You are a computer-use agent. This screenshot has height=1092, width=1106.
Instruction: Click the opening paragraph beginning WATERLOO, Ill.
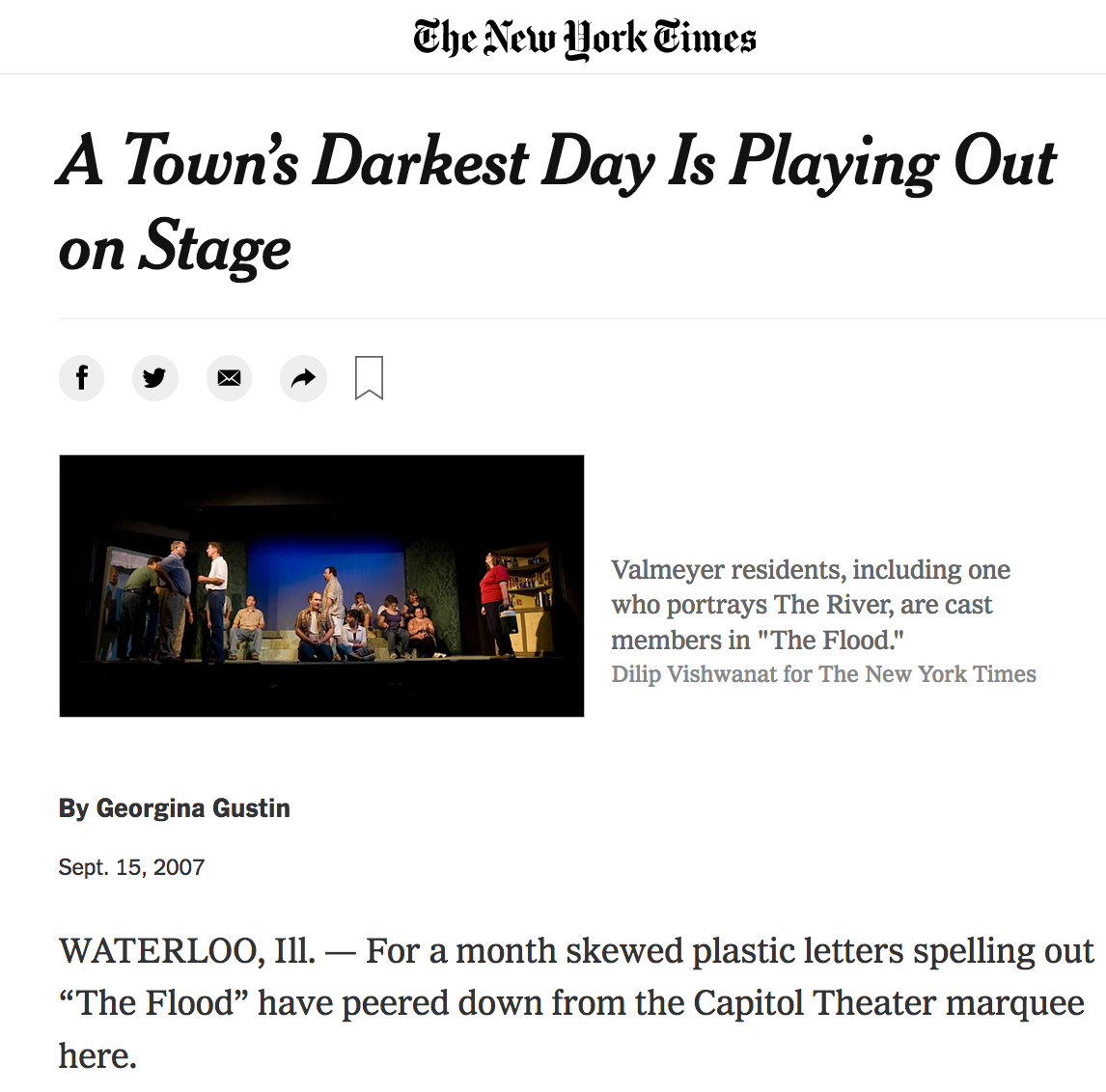click(x=576, y=1003)
